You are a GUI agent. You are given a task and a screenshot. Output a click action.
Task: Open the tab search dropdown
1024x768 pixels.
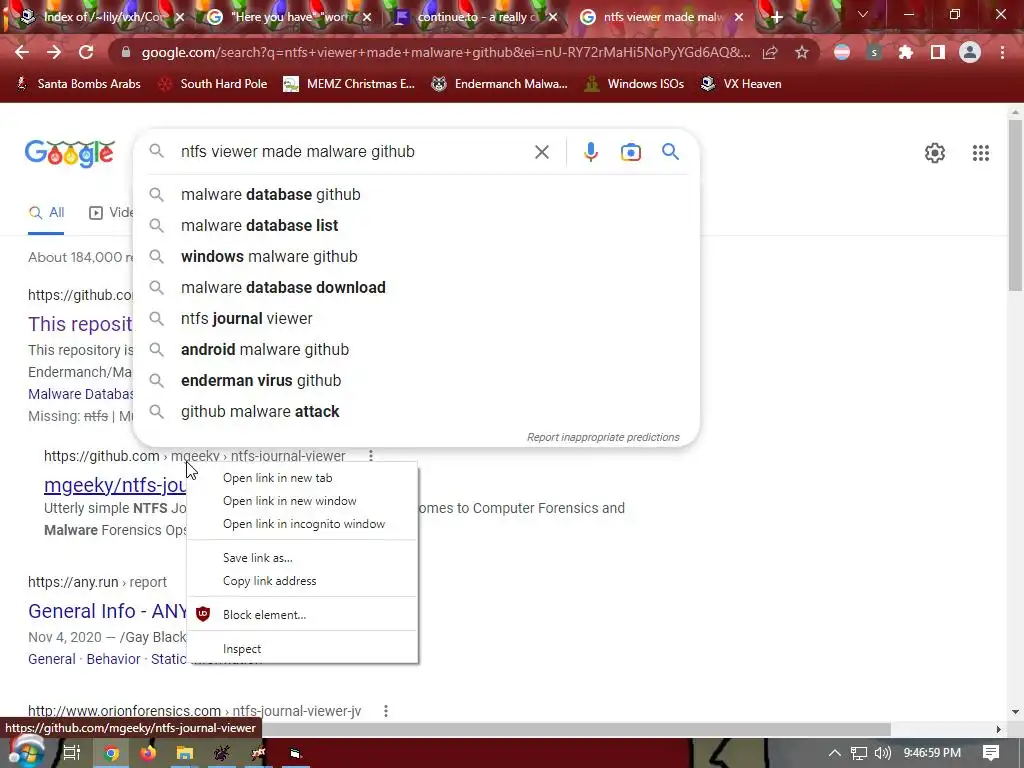pos(863,14)
